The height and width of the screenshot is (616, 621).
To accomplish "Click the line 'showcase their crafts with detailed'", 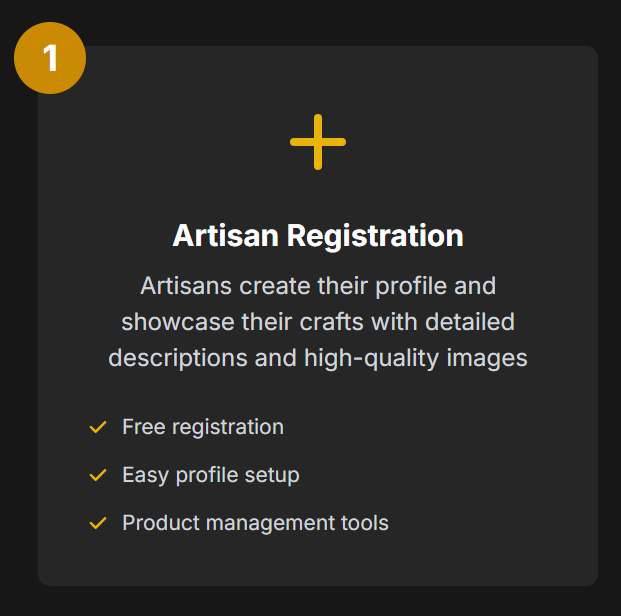I will coord(318,322).
